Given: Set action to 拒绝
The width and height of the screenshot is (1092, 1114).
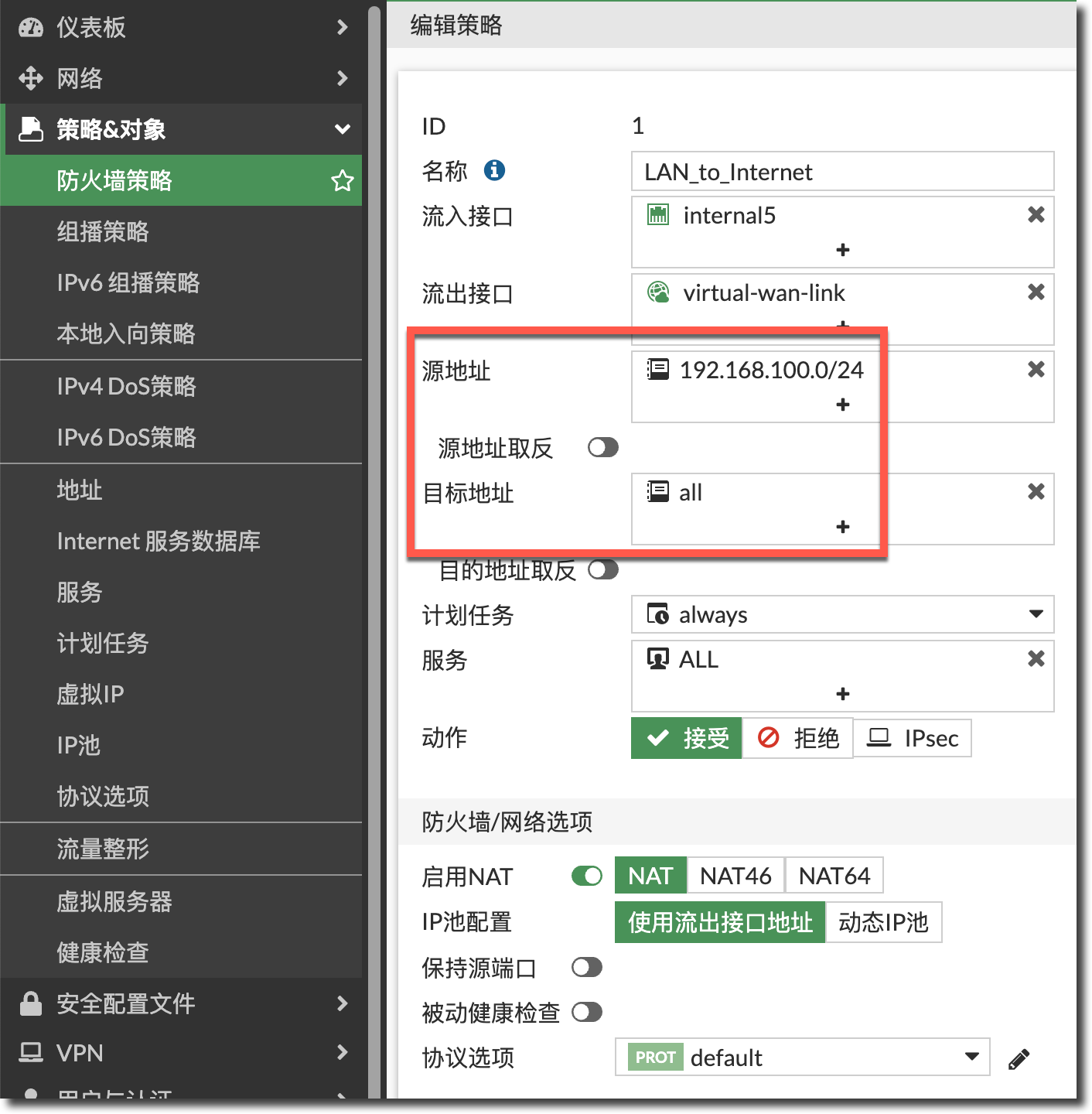Looking at the screenshot, I should tap(797, 738).
